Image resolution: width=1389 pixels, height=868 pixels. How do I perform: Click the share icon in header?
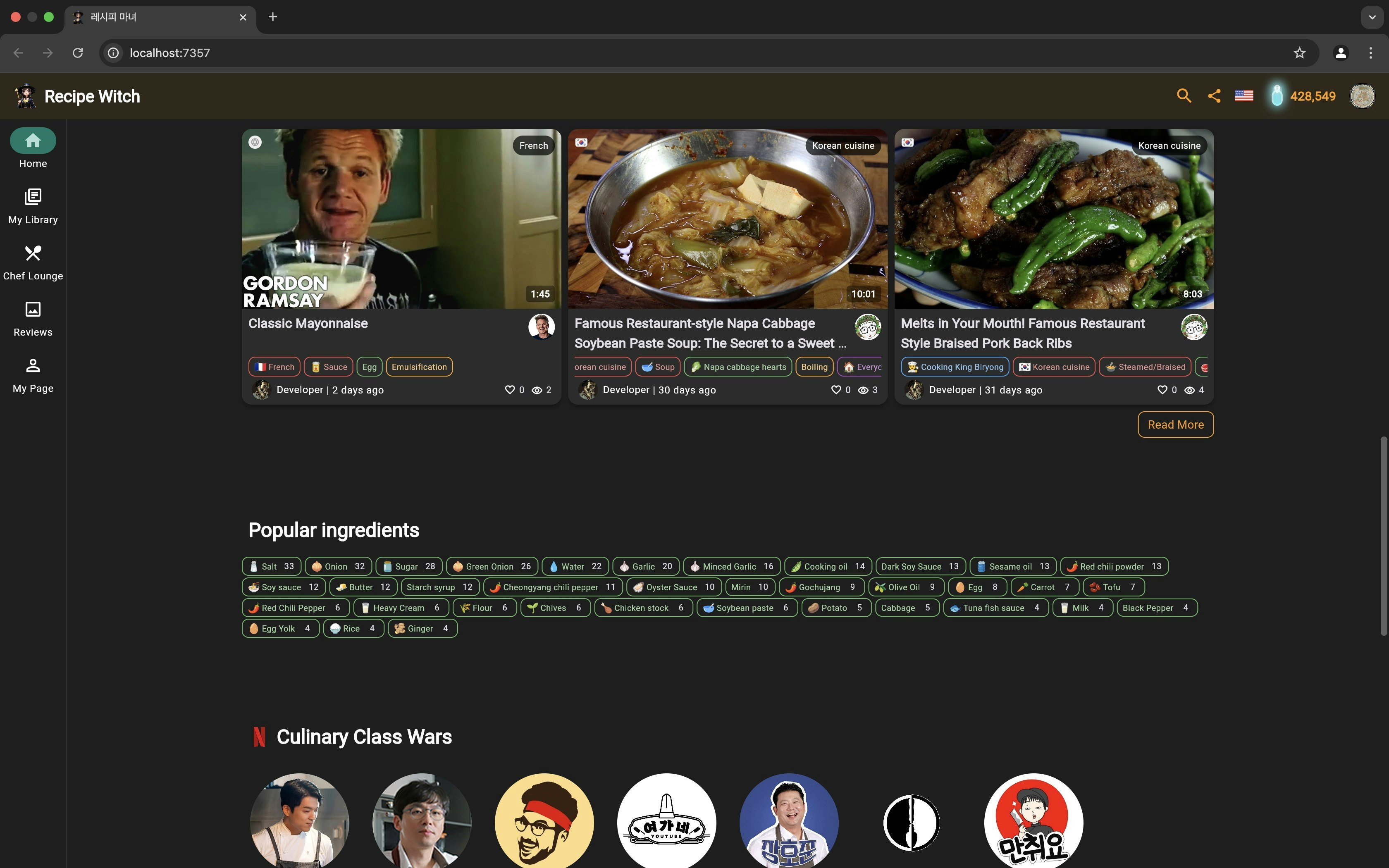[1214, 96]
